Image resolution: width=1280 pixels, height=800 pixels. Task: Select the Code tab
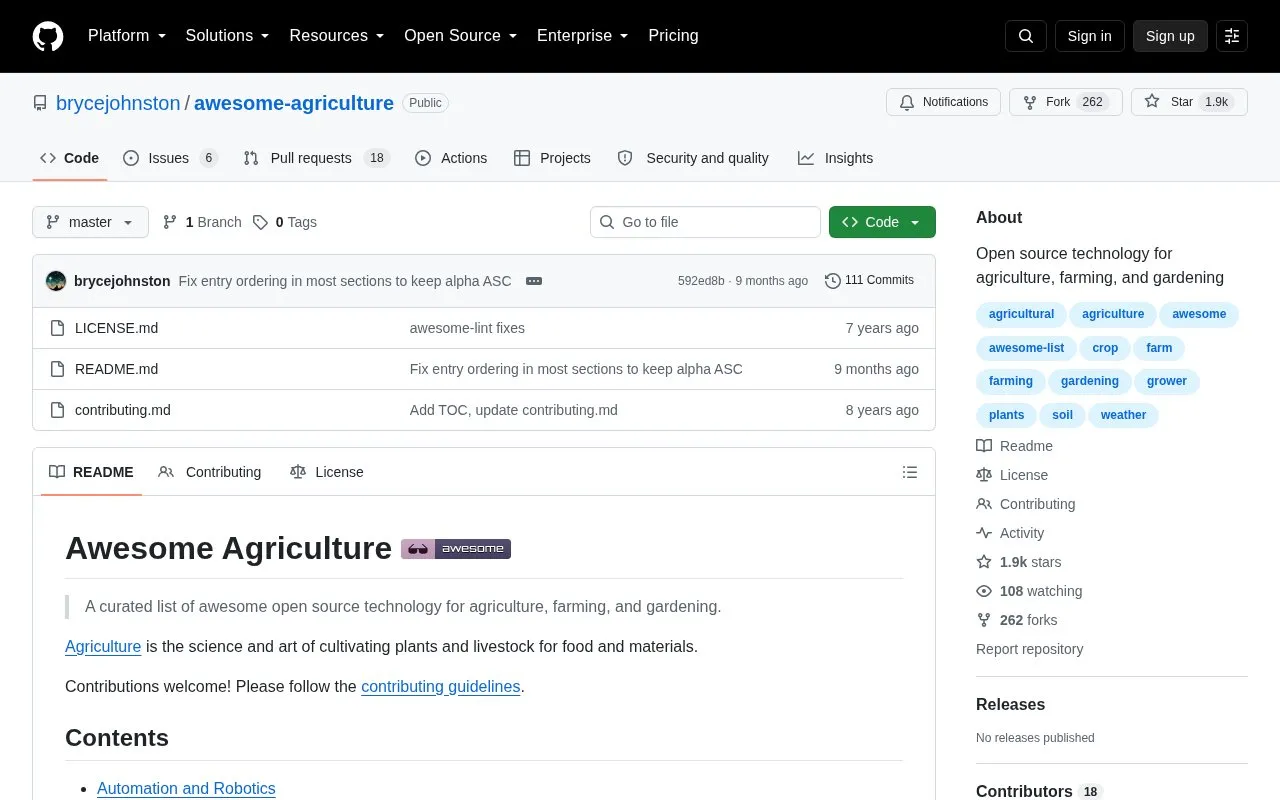click(69, 158)
